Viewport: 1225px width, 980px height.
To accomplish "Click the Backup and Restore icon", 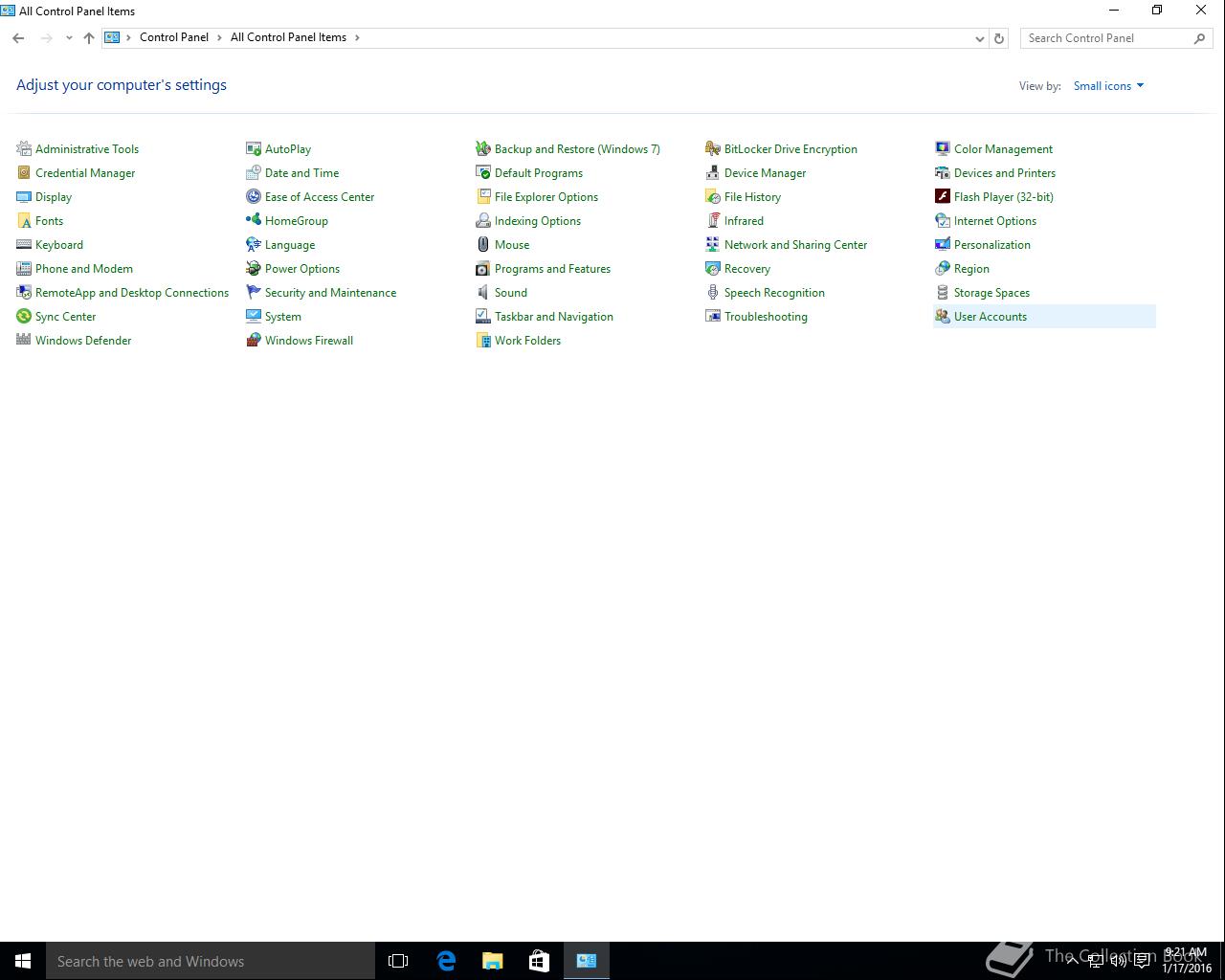I will [483, 149].
